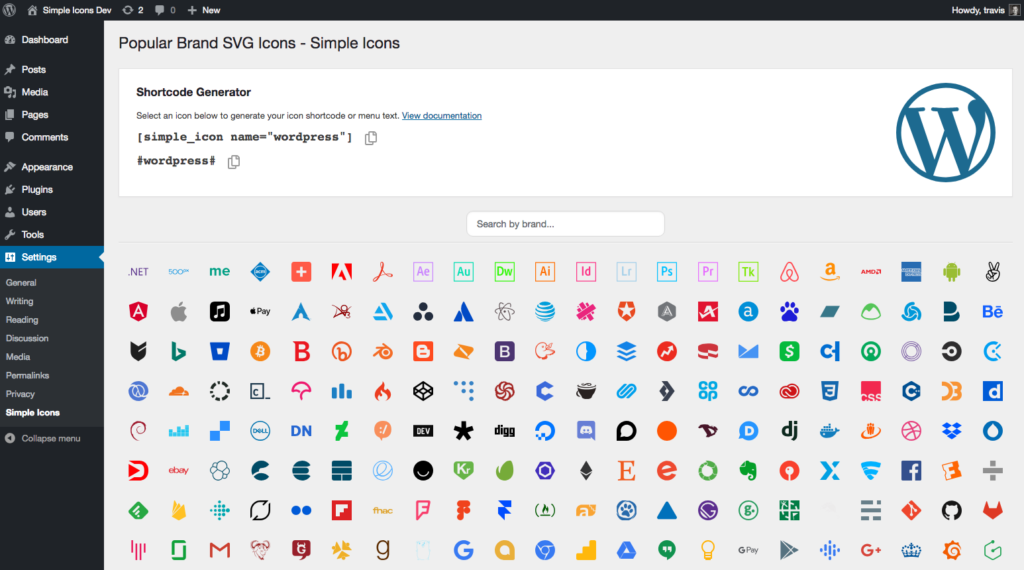Open Reading settings submenu
The width and height of the screenshot is (1024, 570).
click(x=22, y=320)
